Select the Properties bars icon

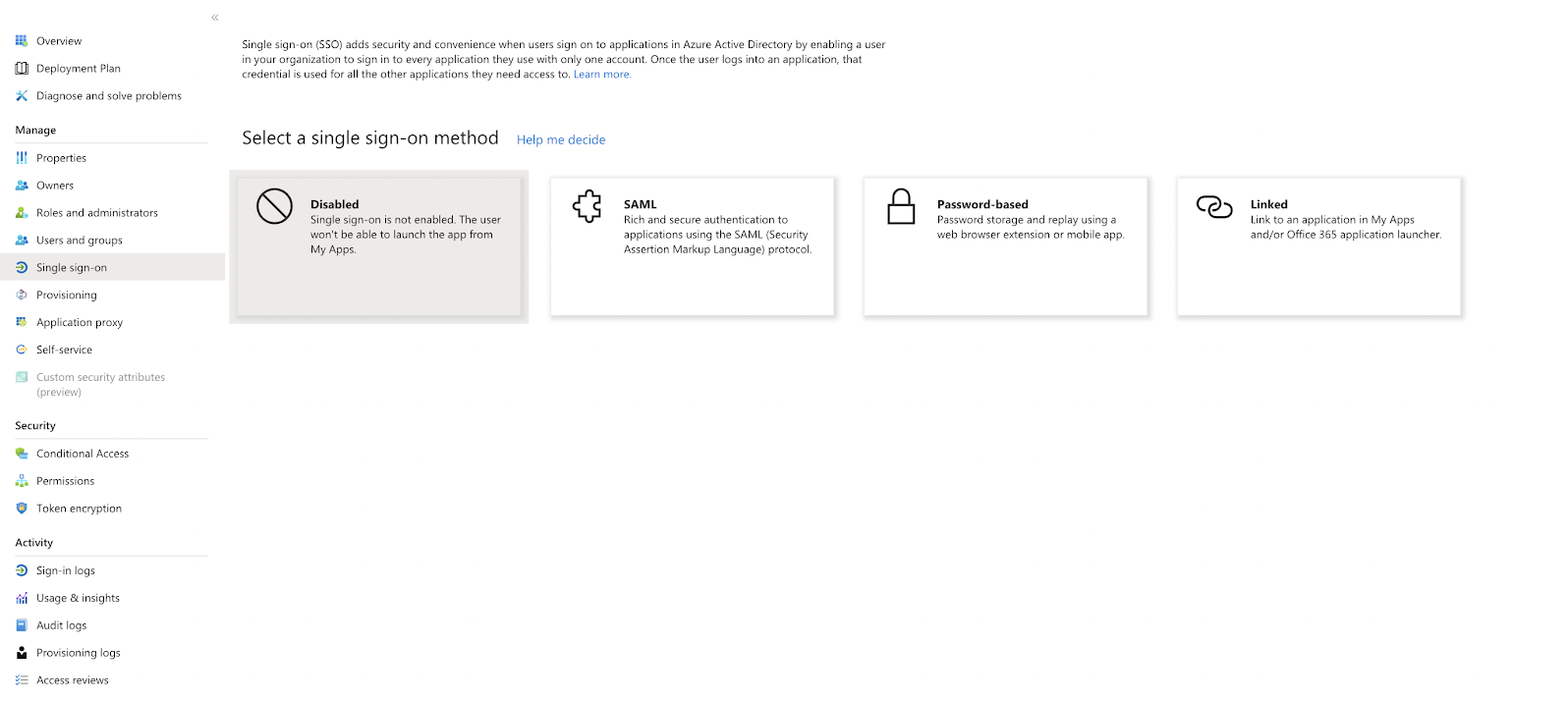[x=22, y=158]
